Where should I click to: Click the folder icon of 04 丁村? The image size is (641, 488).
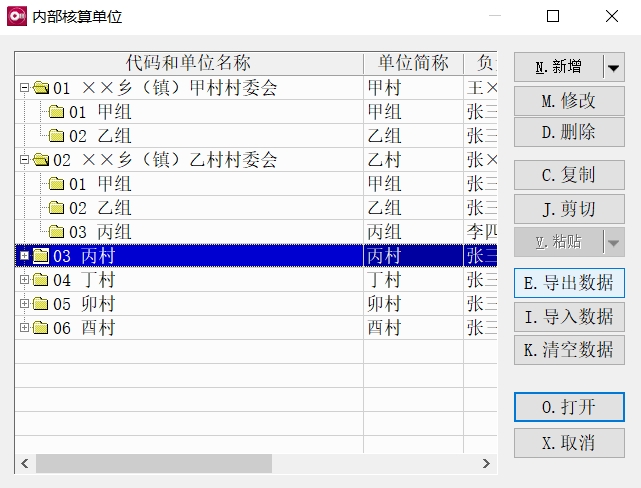tap(41, 280)
